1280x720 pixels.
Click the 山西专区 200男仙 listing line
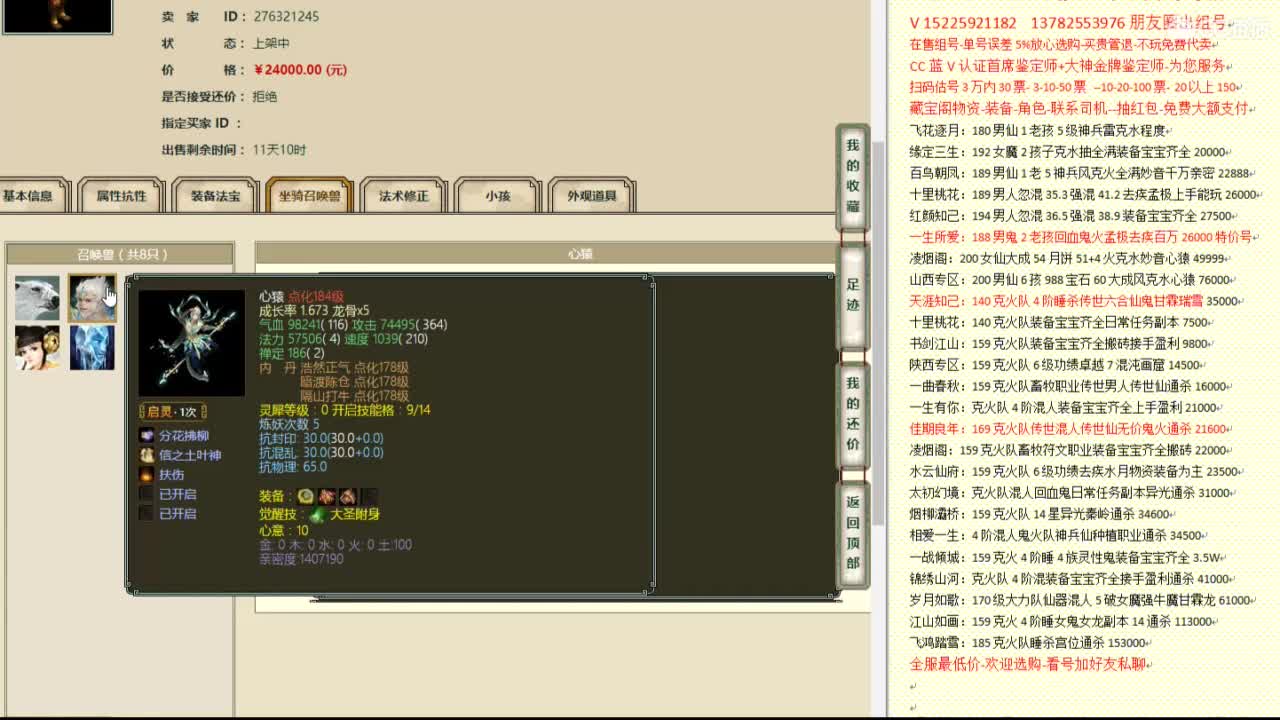click(x=1074, y=280)
